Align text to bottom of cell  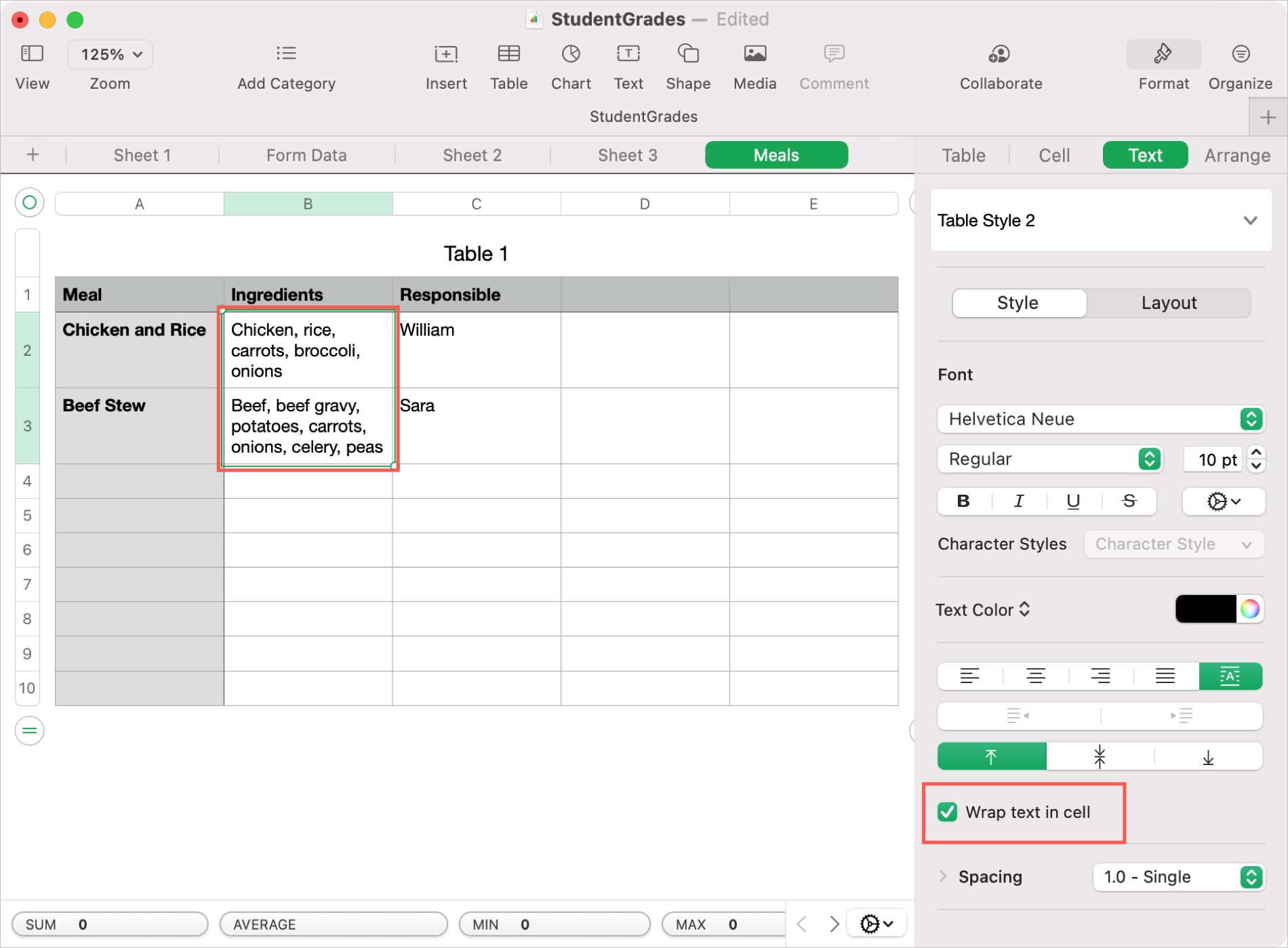pos(1208,756)
